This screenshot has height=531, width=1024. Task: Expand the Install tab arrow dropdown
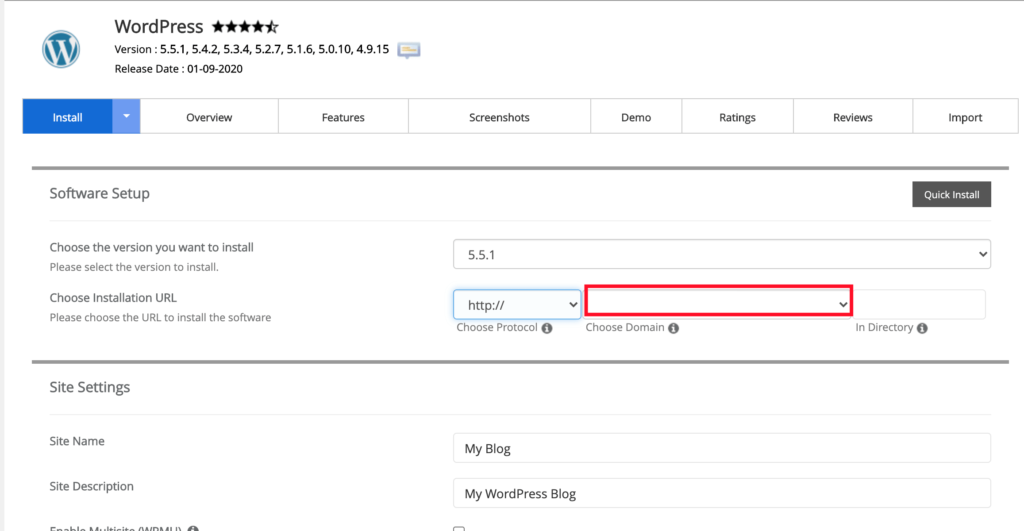point(126,116)
